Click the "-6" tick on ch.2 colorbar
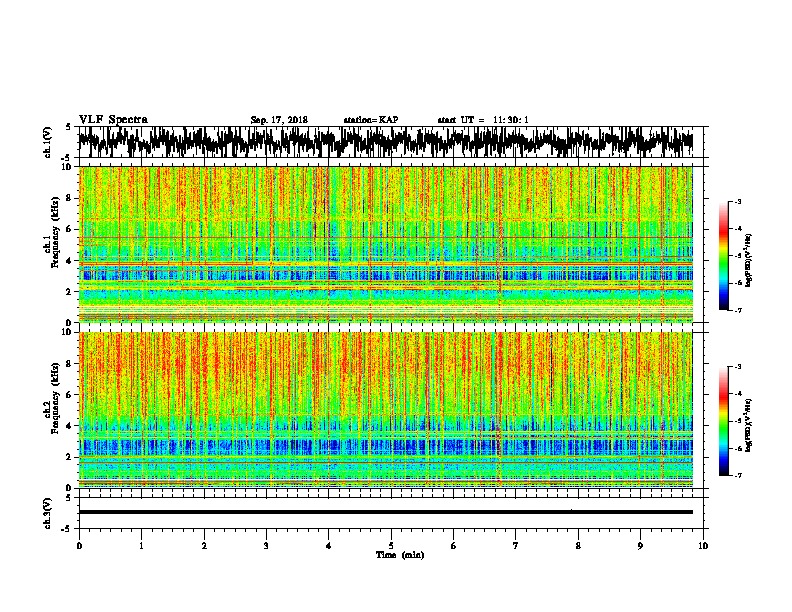The height and width of the screenshot is (612, 792). coord(738,448)
